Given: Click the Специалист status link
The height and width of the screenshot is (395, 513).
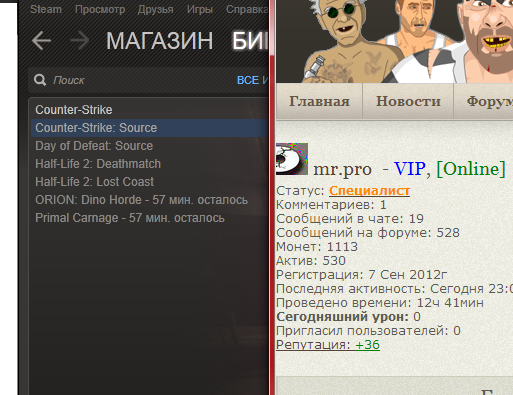Looking at the screenshot, I should (370, 191).
